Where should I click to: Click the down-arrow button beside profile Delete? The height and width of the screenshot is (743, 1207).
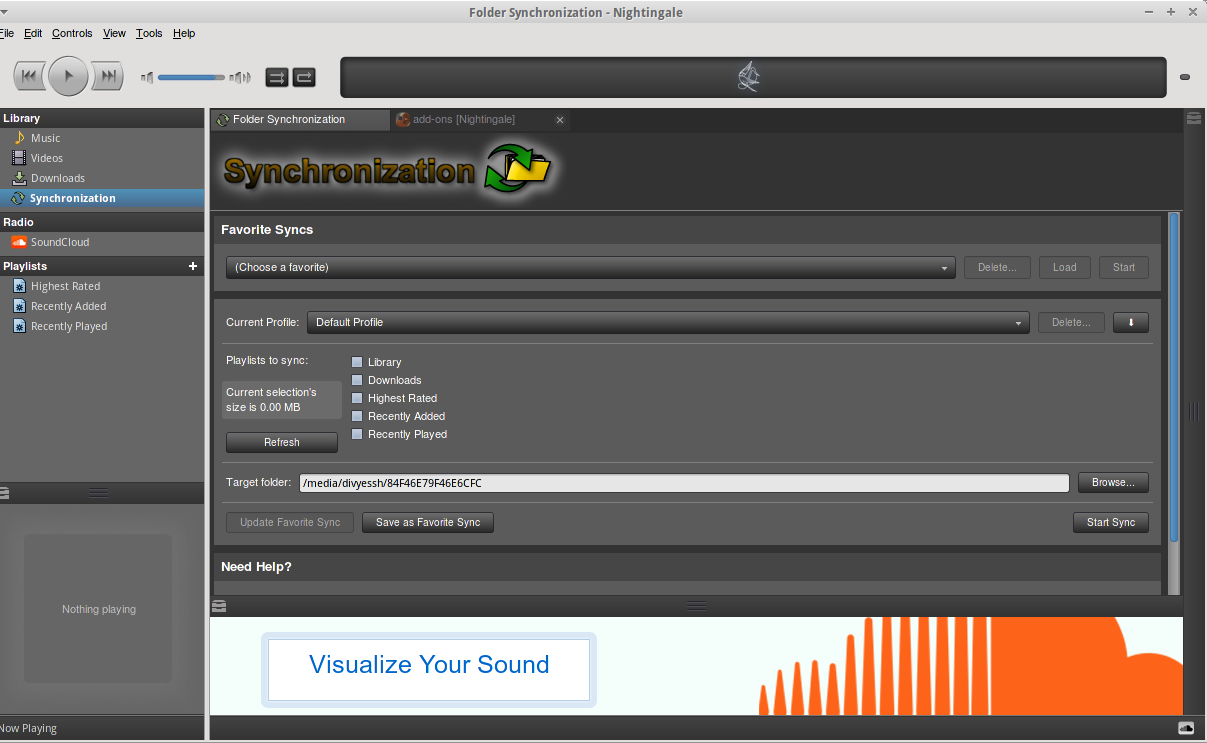[x=1131, y=322]
